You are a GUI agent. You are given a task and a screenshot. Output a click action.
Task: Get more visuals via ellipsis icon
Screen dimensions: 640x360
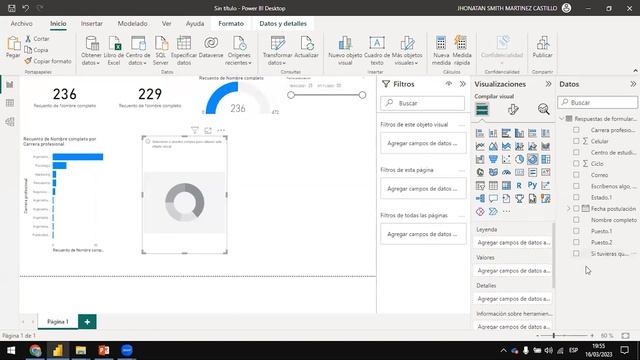pos(506,211)
